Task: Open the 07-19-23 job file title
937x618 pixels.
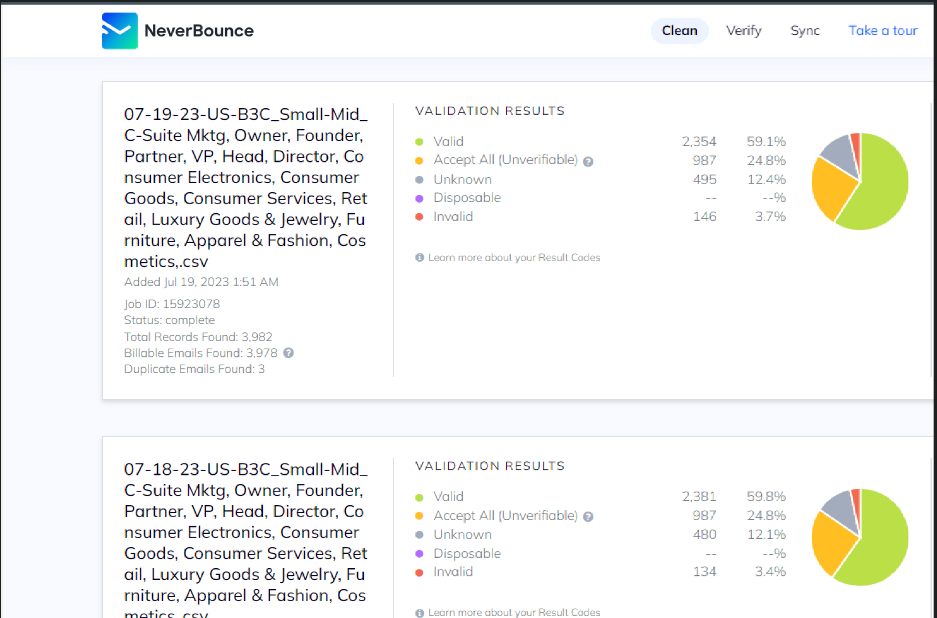Action: click(x=245, y=188)
